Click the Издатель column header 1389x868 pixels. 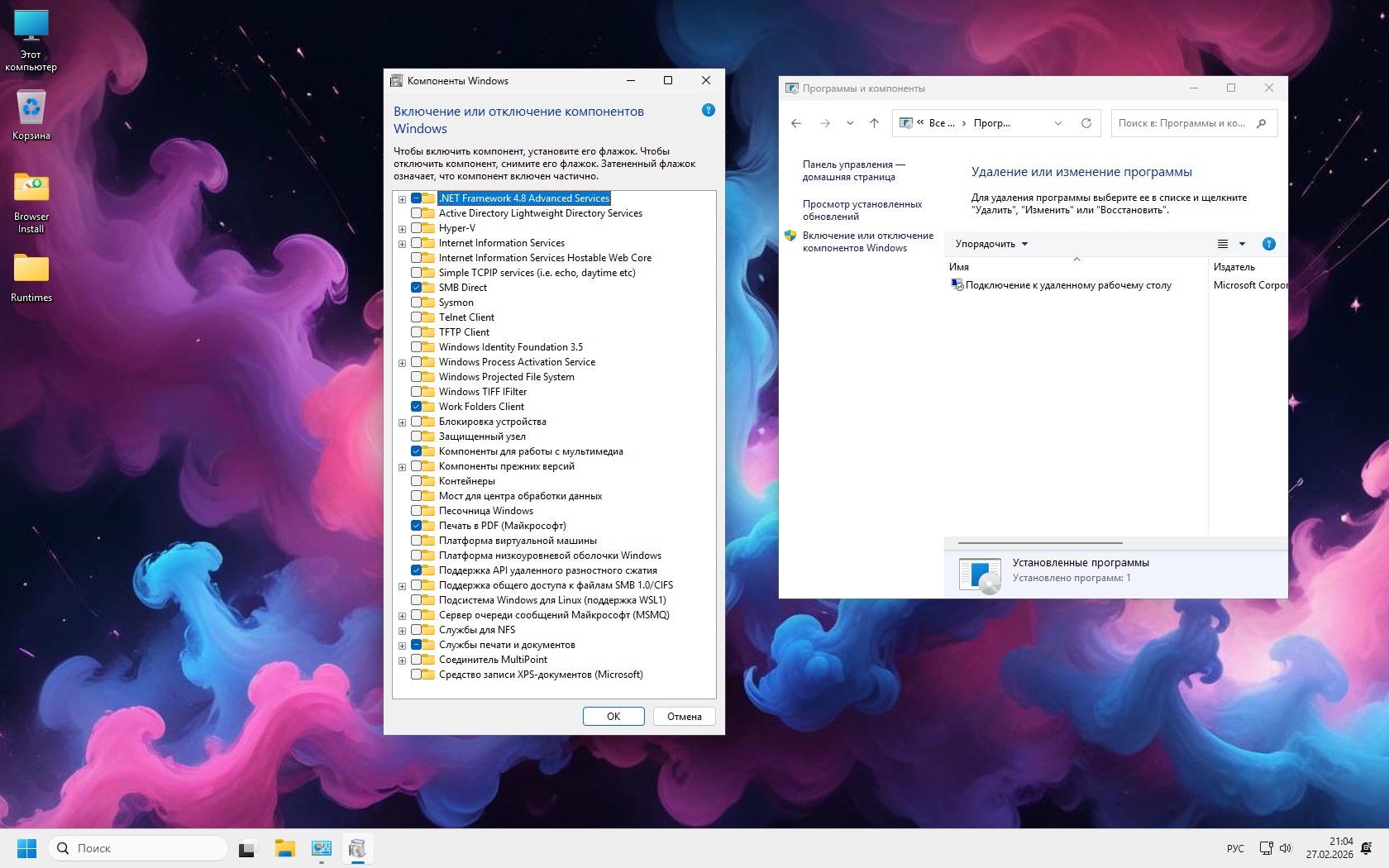click(1234, 267)
